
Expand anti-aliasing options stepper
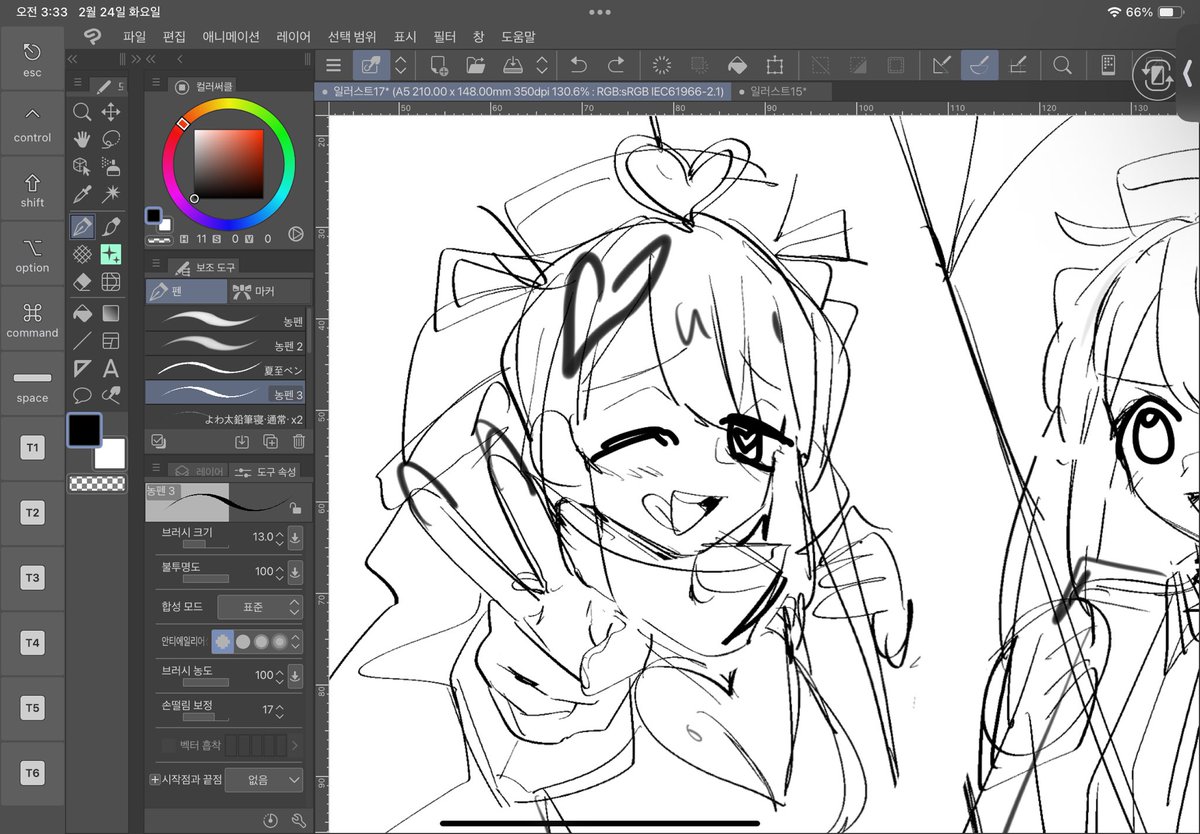click(296, 641)
